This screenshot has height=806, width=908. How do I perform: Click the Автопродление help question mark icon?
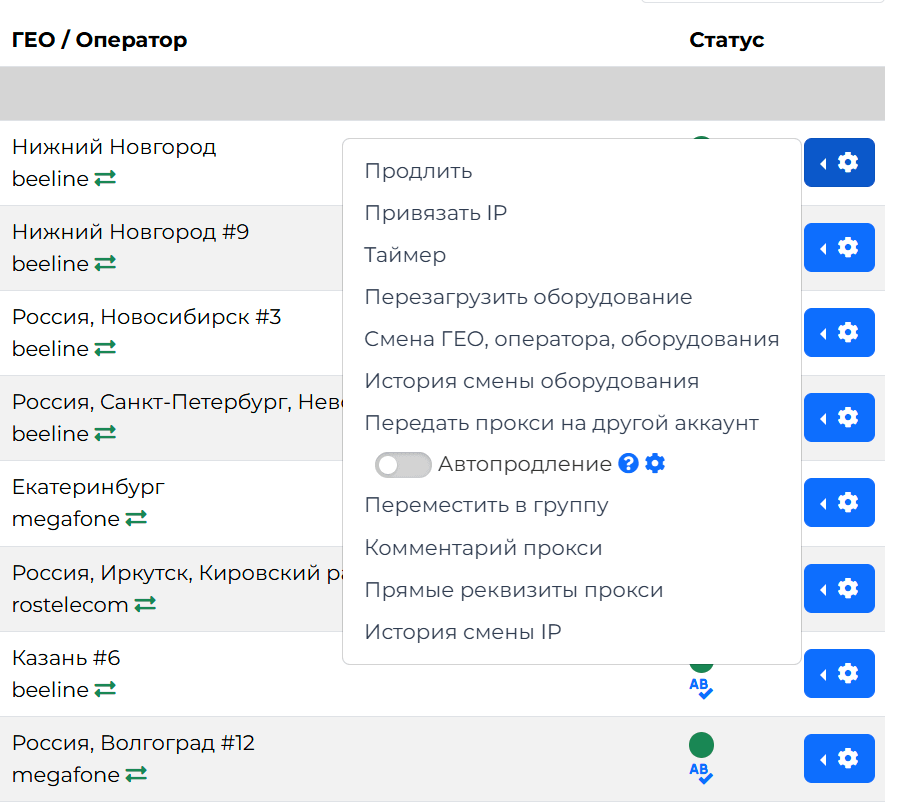click(628, 464)
